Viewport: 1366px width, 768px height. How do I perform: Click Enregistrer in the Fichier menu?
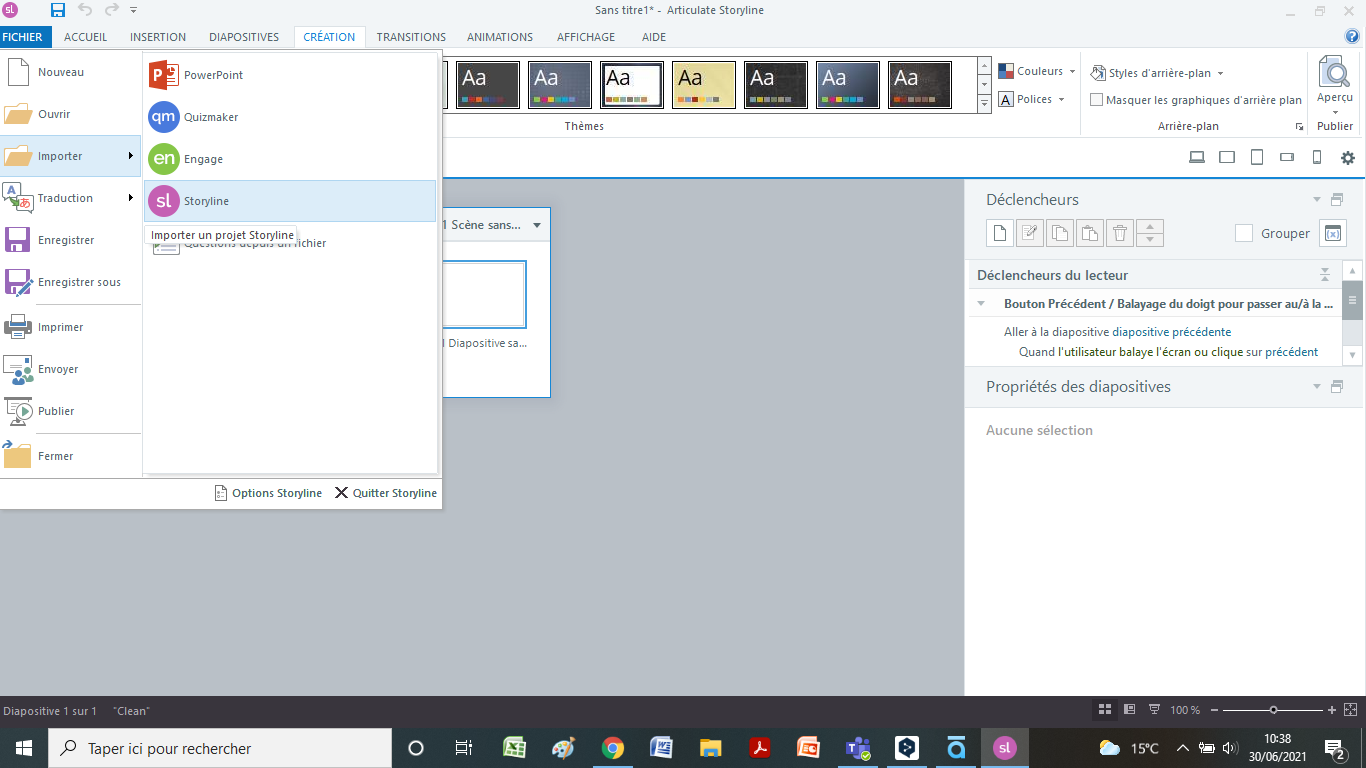coord(70,240)
